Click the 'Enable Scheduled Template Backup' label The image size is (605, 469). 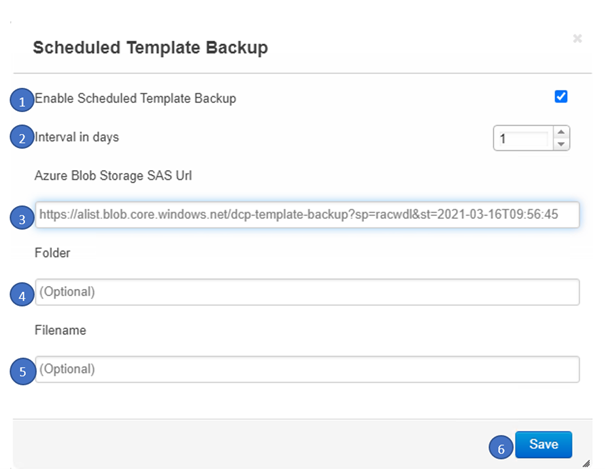point(135,98)
